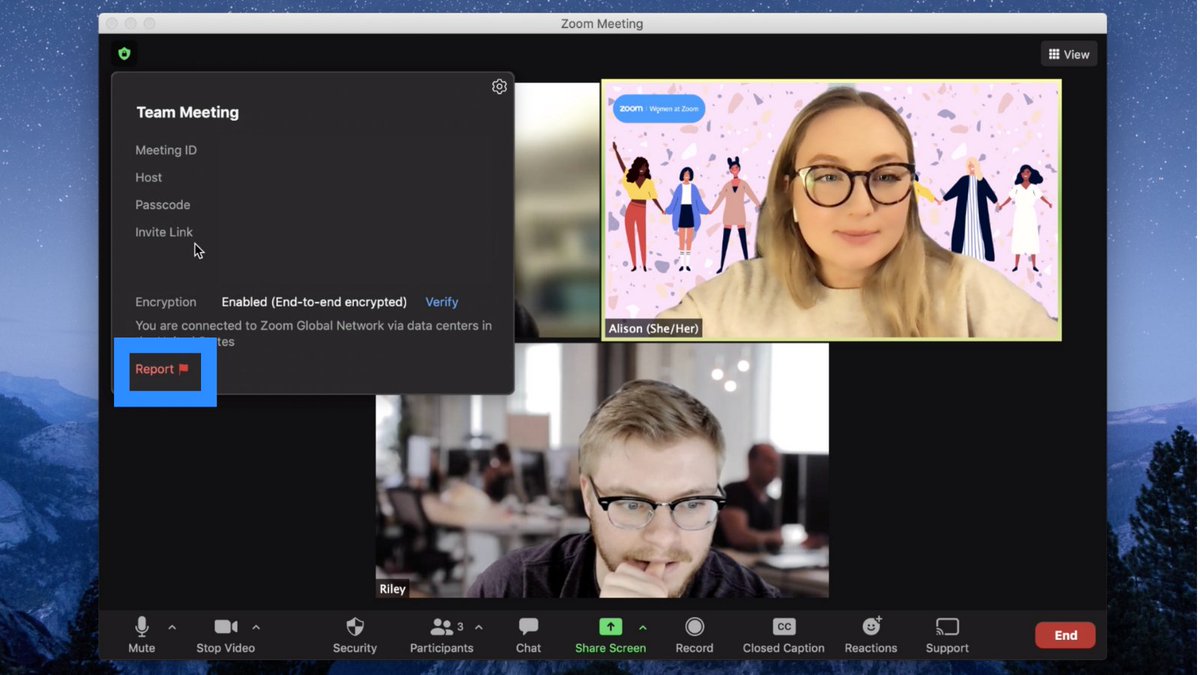Expand share options arrow beside Share Screen

coord(643,628)
